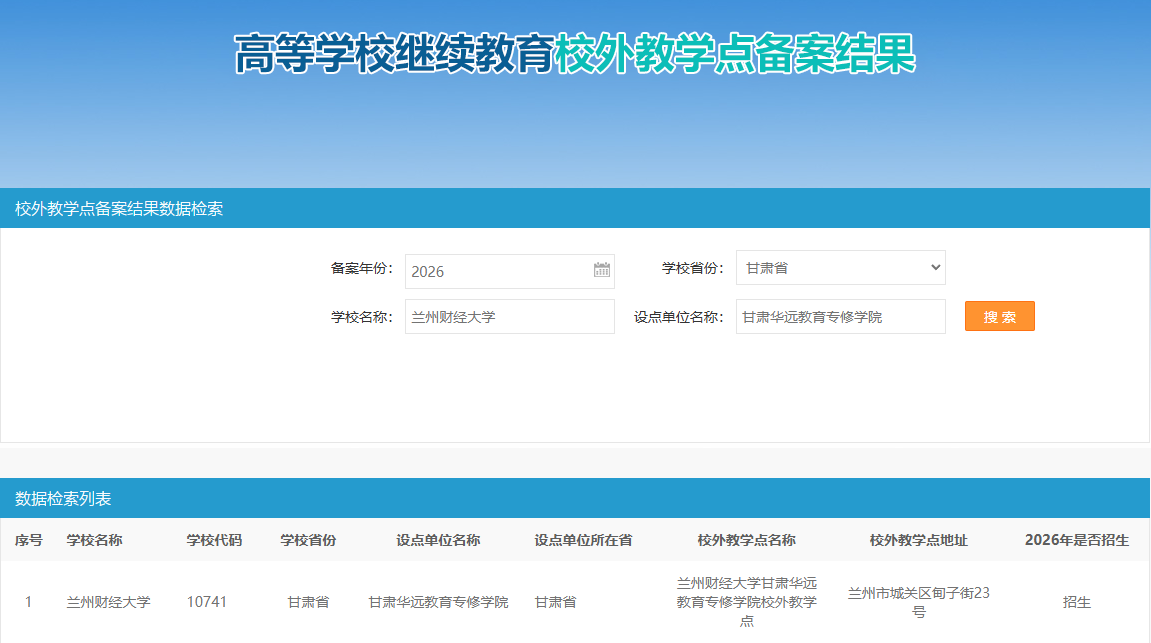This screenshot has height=643, width=1151.
Task: Click the 设点单位所在省 column header
Action: tap(583, 540)
